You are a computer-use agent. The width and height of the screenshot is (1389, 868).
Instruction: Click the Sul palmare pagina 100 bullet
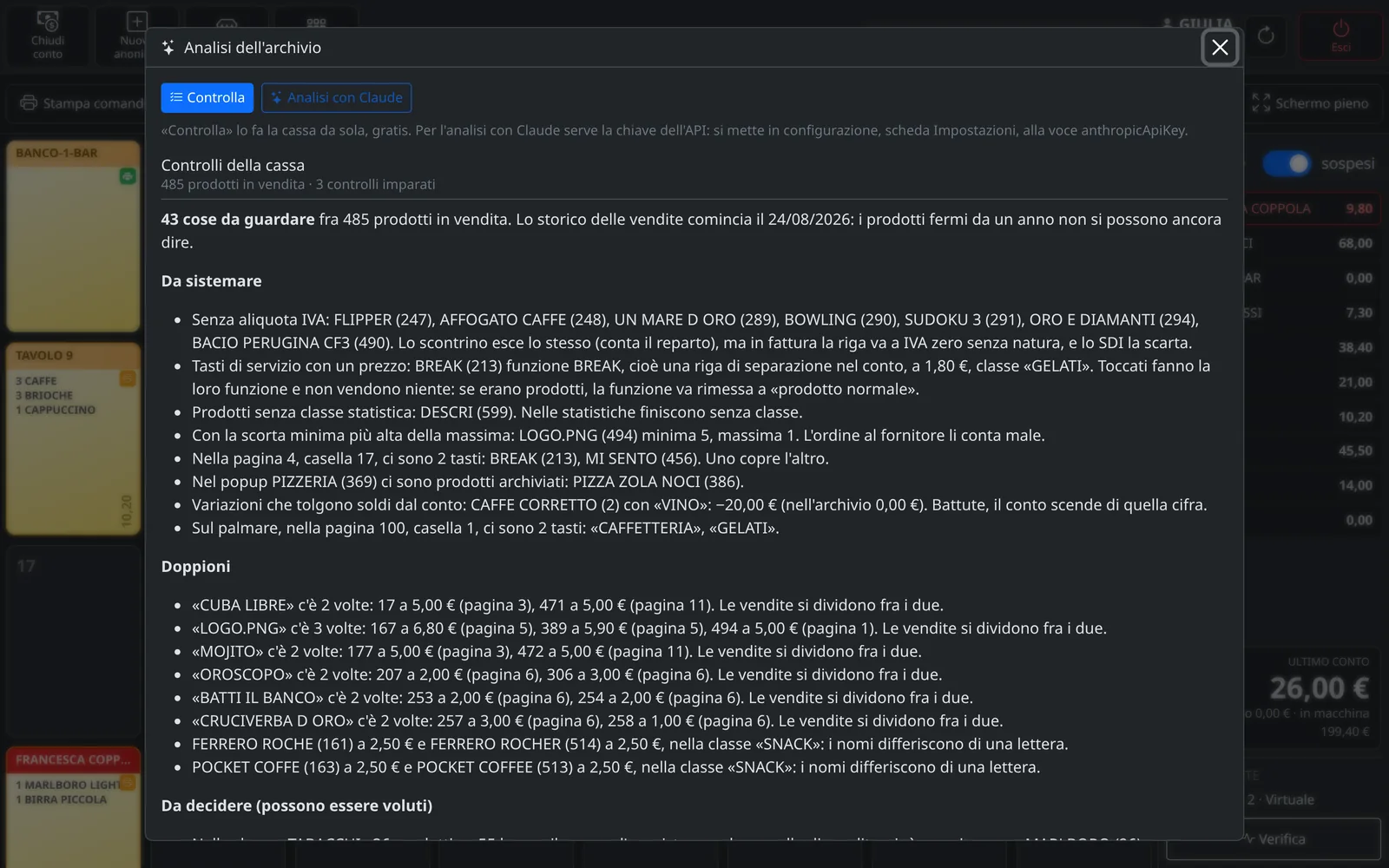[485, 528]
